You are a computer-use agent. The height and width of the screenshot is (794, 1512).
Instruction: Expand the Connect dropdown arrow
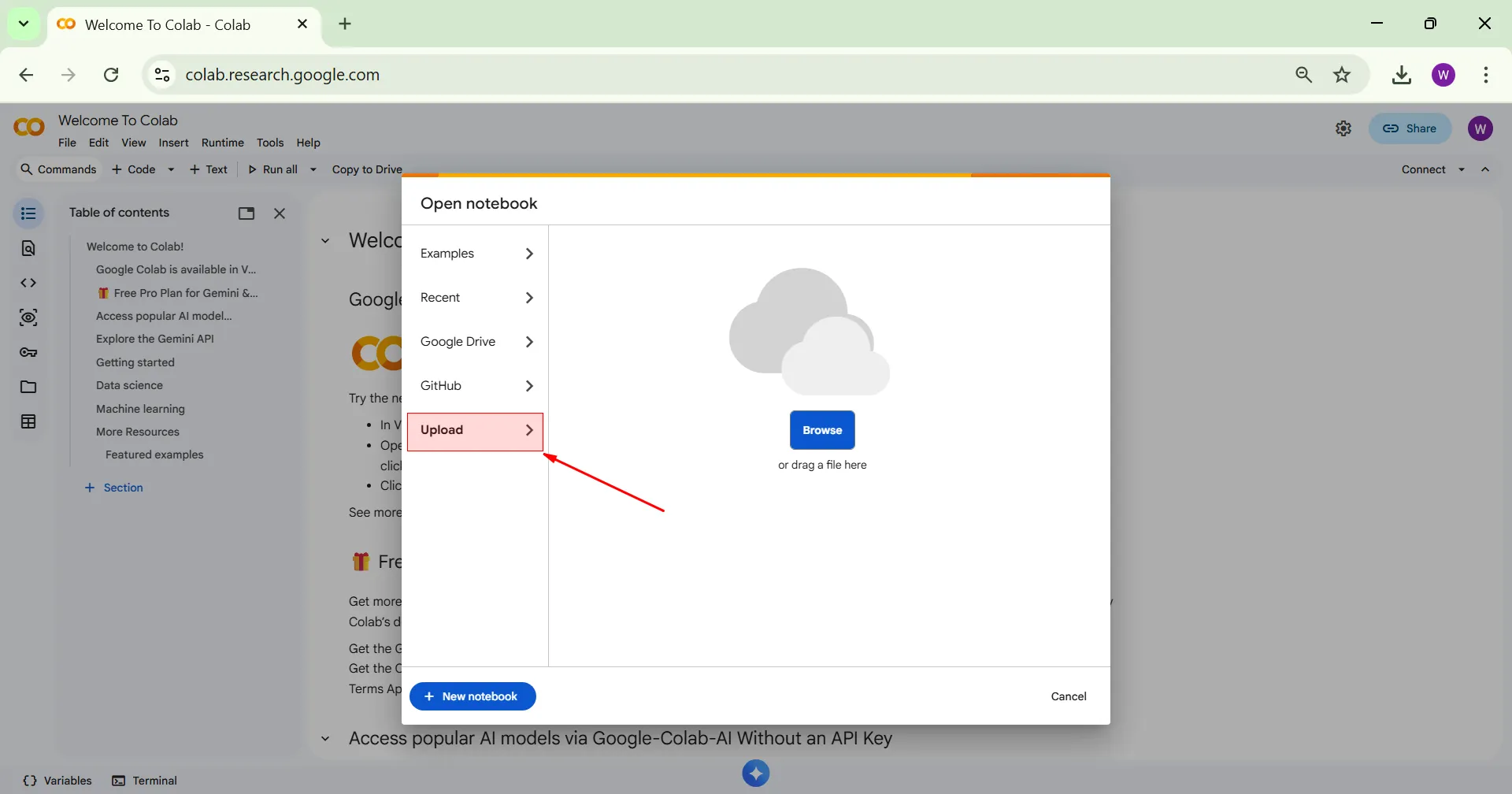(x=1462, y=169)
